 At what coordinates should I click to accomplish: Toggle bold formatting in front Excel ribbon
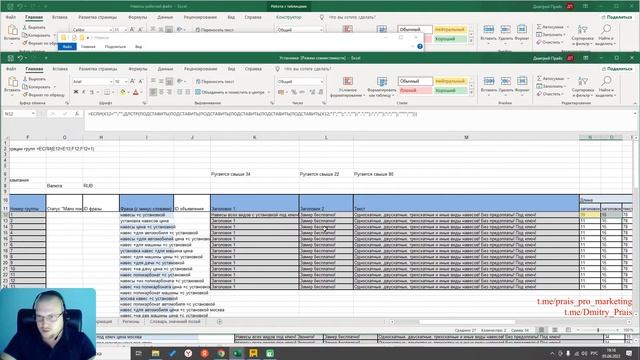76,92
